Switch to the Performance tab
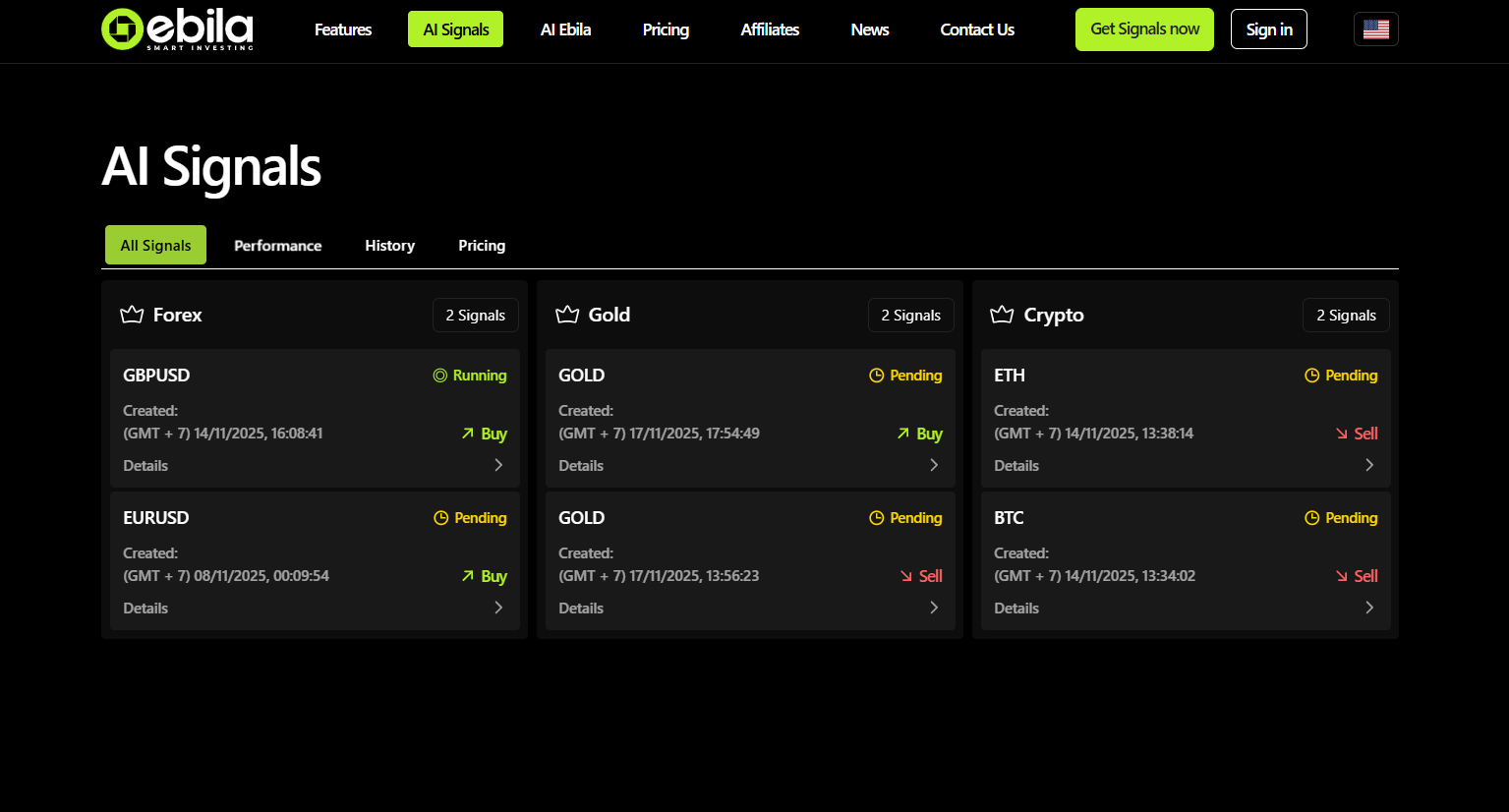Screen dimensions: 1509x812 277,246
